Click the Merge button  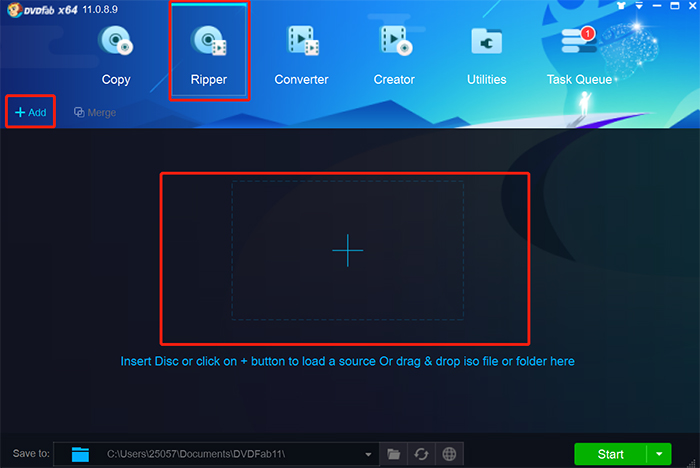(x=95, y=113)
